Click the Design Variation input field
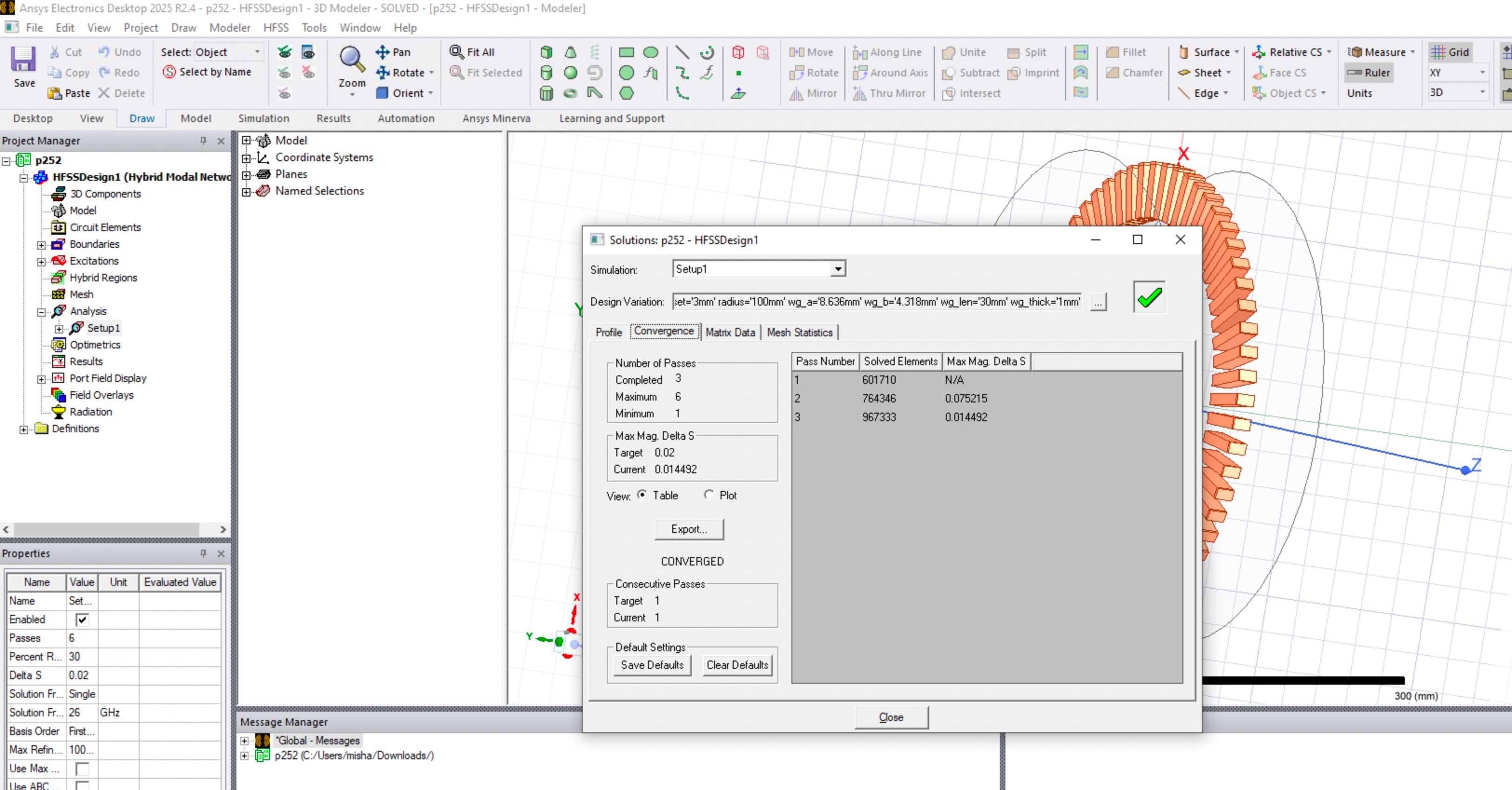1512x790 pixels. point(876,301)
